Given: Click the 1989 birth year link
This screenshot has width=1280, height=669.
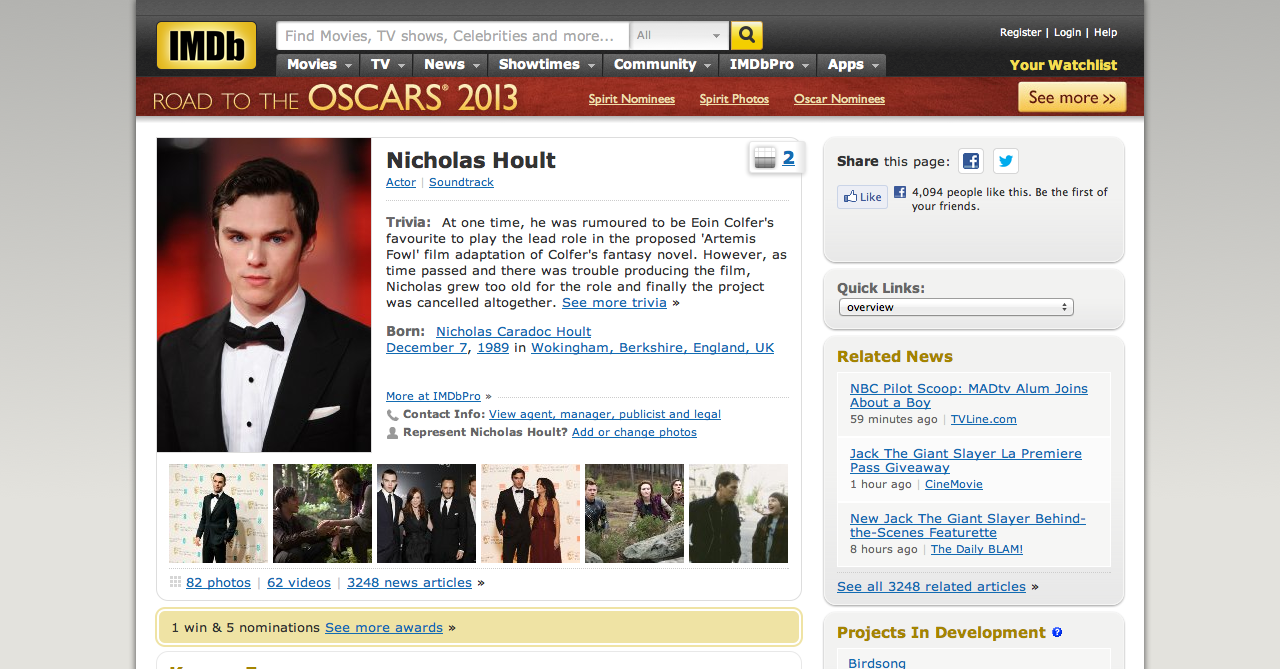Looking at the screenshot, I should (x=493, y=347).
